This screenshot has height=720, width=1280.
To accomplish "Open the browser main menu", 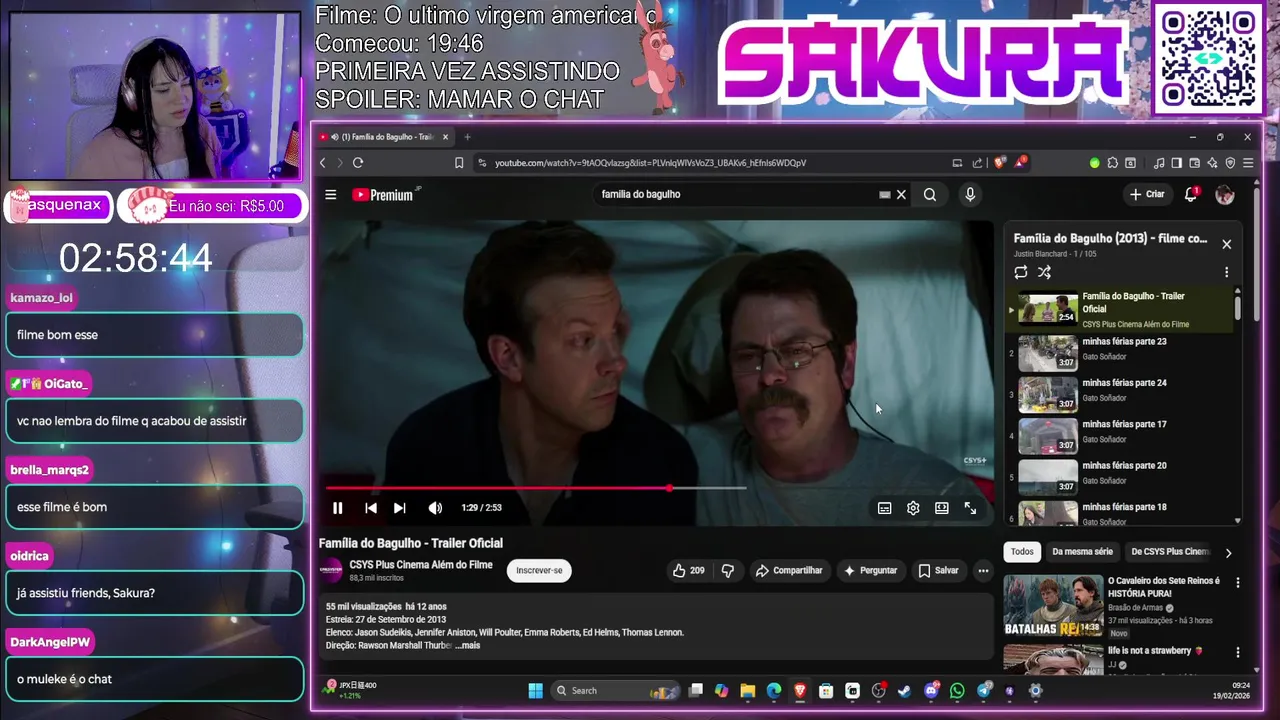I will point(1248,163).
